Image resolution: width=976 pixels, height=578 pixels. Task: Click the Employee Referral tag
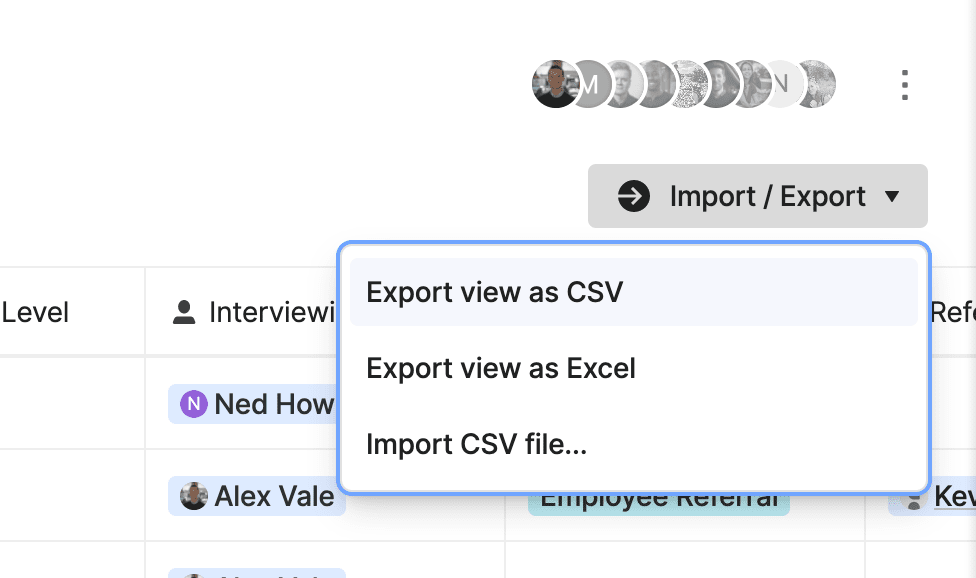pos(659,503)
